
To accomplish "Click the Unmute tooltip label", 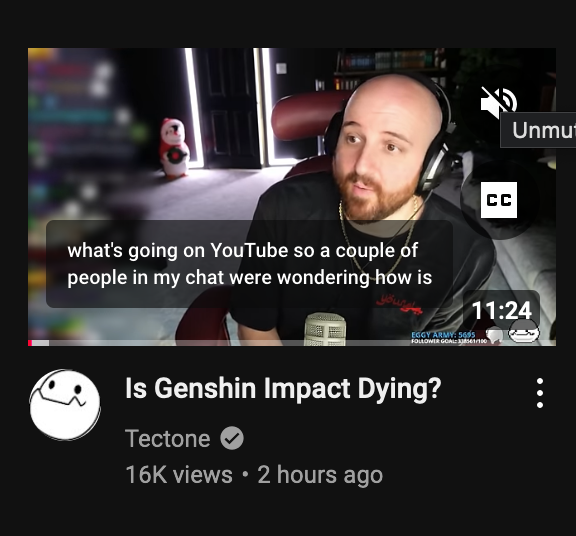I will [539, 130].
